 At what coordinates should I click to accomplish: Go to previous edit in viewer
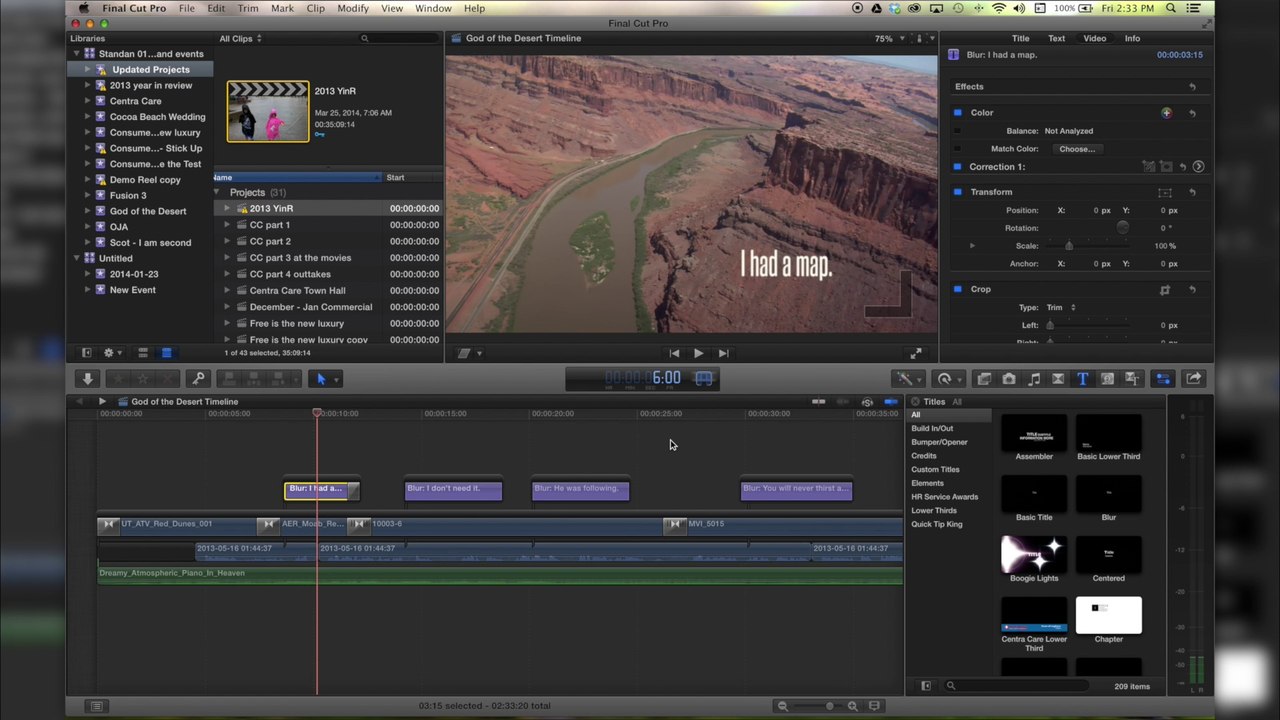[x=674, y=353]
